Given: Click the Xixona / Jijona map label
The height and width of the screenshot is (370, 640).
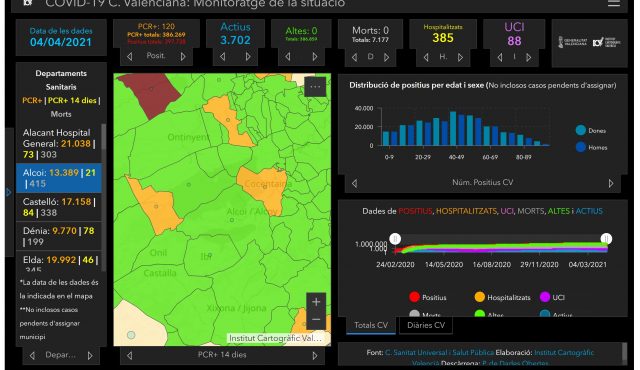Looking at the screenshot, I should (x=236, y=308).
